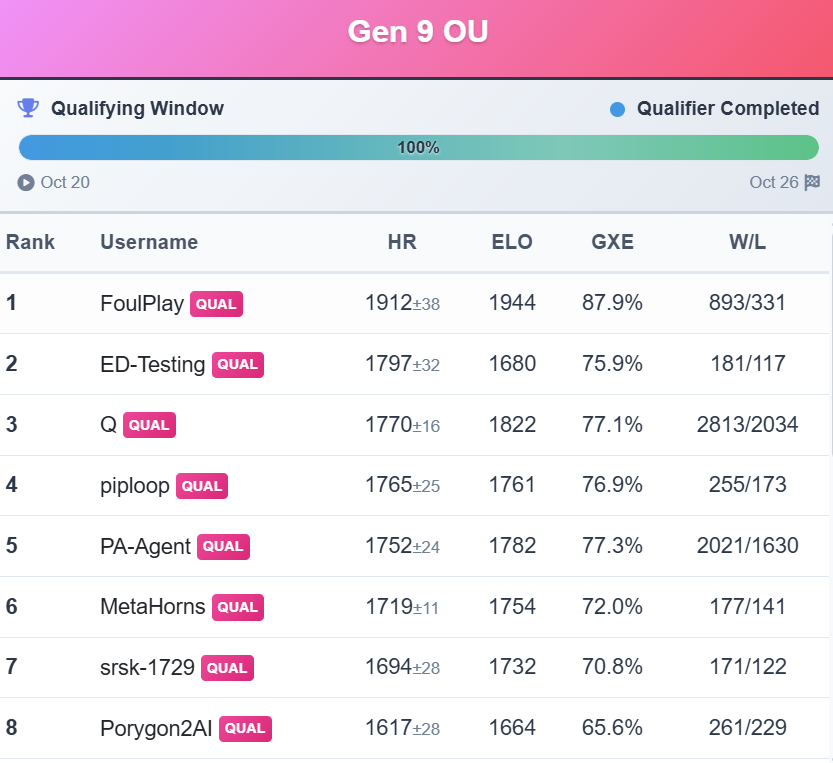833x763 pixels.
Task: Sort table by the ELO column header
Action: (x=512, y=242)
